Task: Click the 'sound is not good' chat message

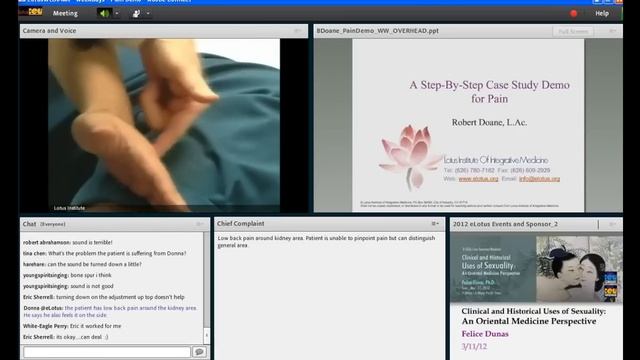Action: 69,287
